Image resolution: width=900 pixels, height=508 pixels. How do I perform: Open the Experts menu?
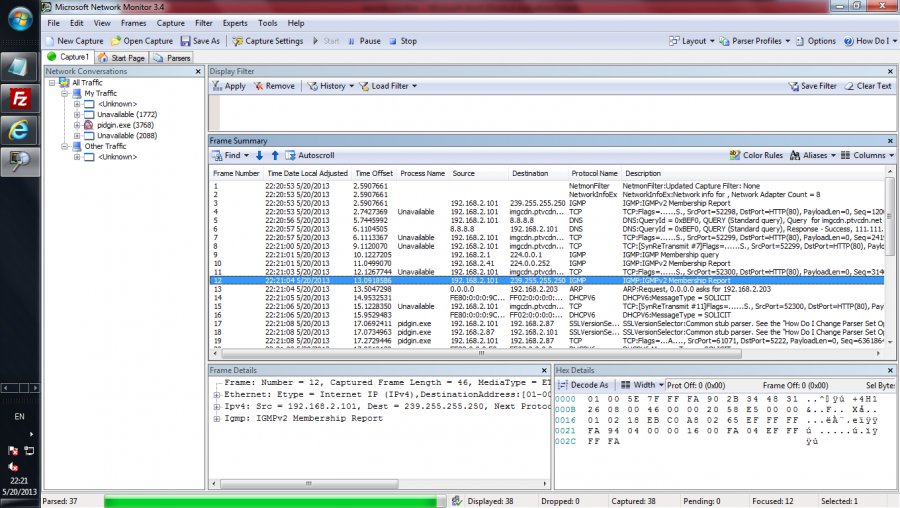tap(235, 23)
